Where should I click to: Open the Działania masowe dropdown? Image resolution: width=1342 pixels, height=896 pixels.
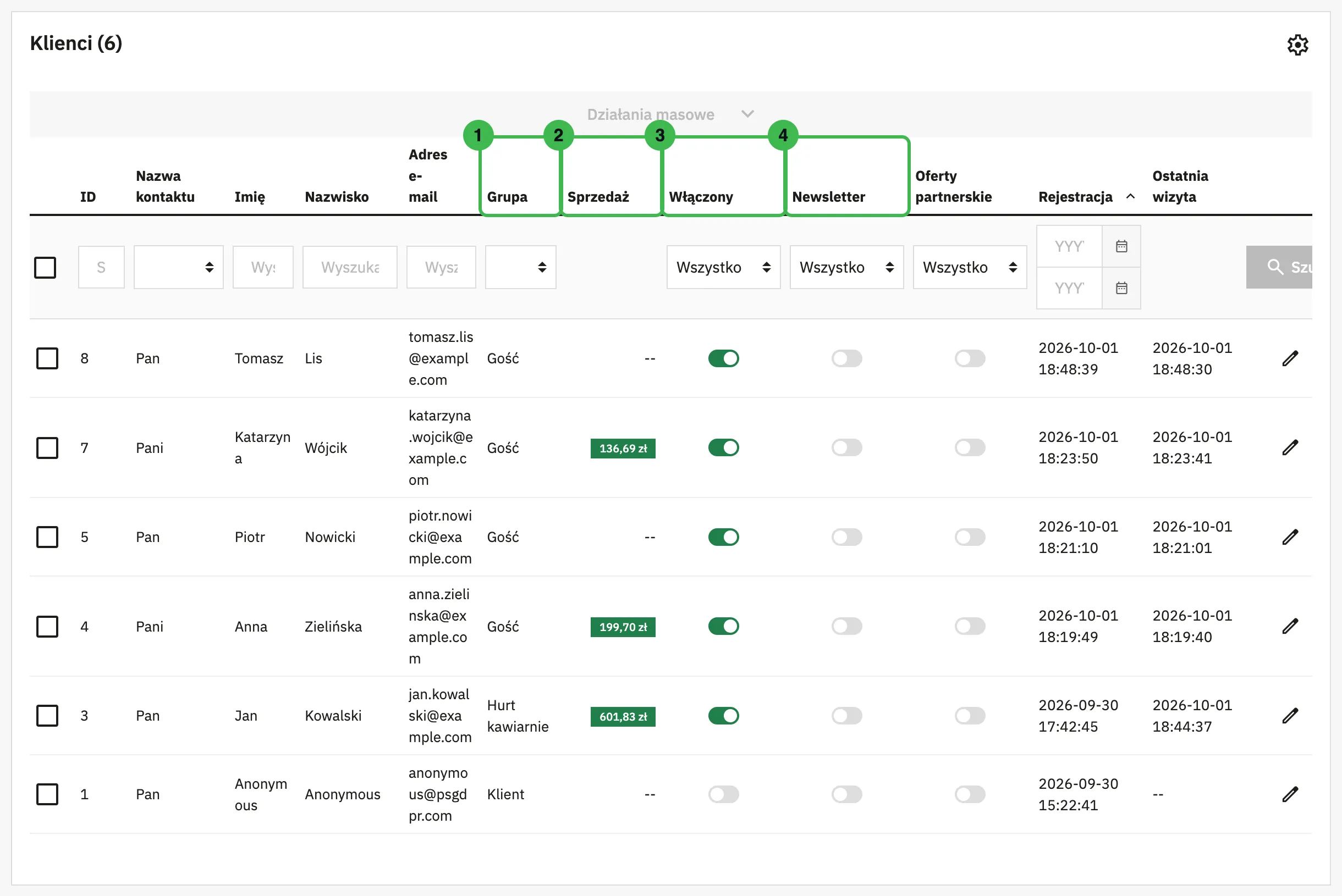(x=670, y=114)
